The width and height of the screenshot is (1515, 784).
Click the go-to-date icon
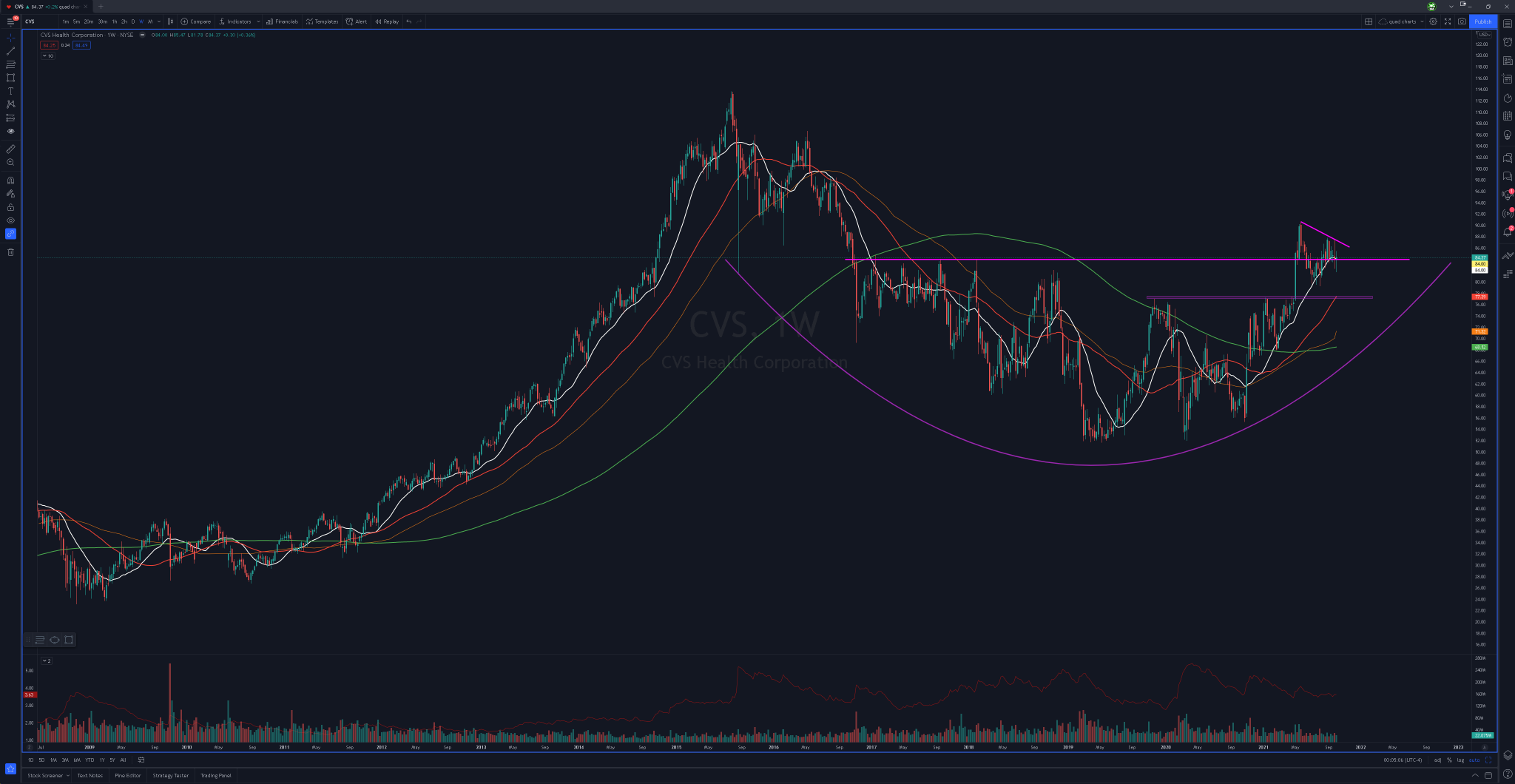click(141, 760)
